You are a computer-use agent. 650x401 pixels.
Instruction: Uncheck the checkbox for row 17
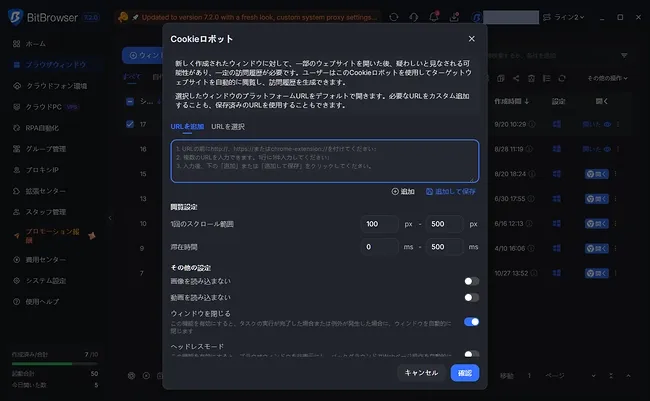pyautogui.click(x=130, y=124)
